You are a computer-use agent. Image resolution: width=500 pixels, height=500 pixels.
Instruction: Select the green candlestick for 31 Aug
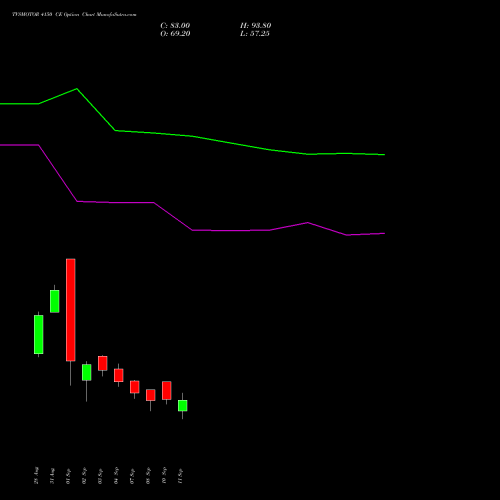point(55,301)
